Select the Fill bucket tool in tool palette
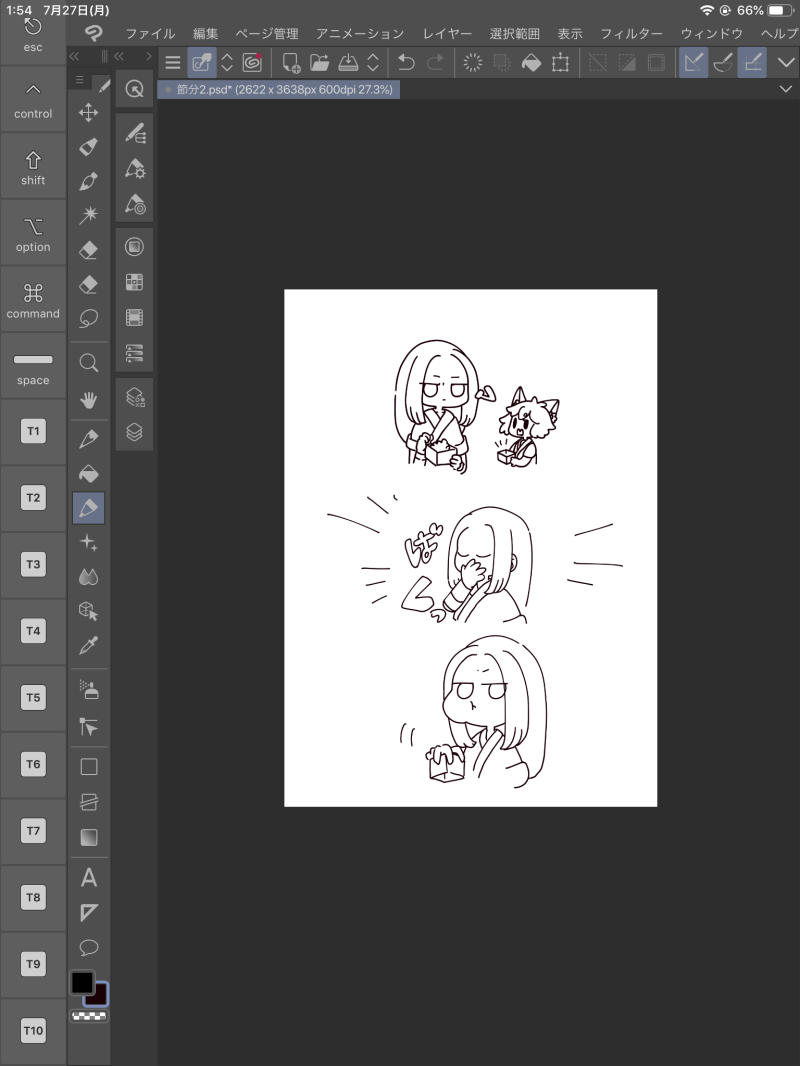This screenshot has height=1066, width=800. pos(88,473)
